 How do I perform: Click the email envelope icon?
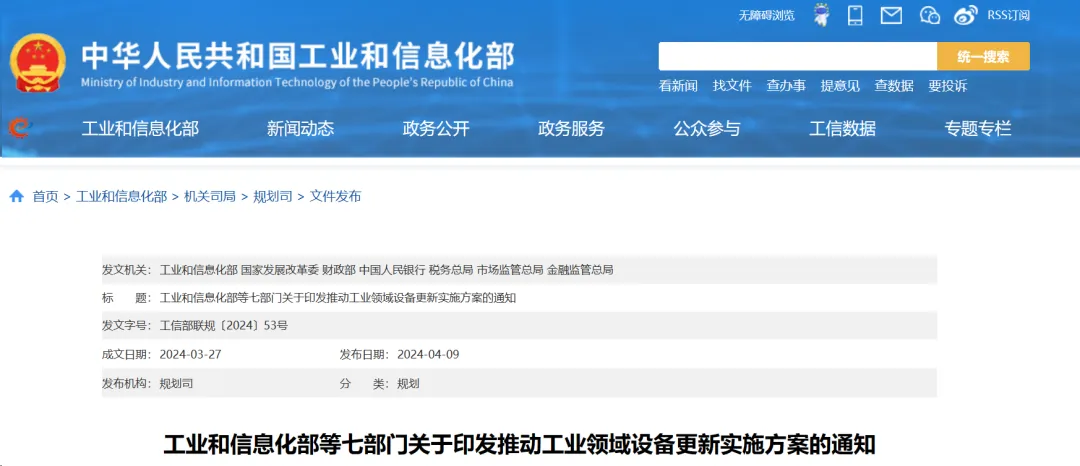891,15
